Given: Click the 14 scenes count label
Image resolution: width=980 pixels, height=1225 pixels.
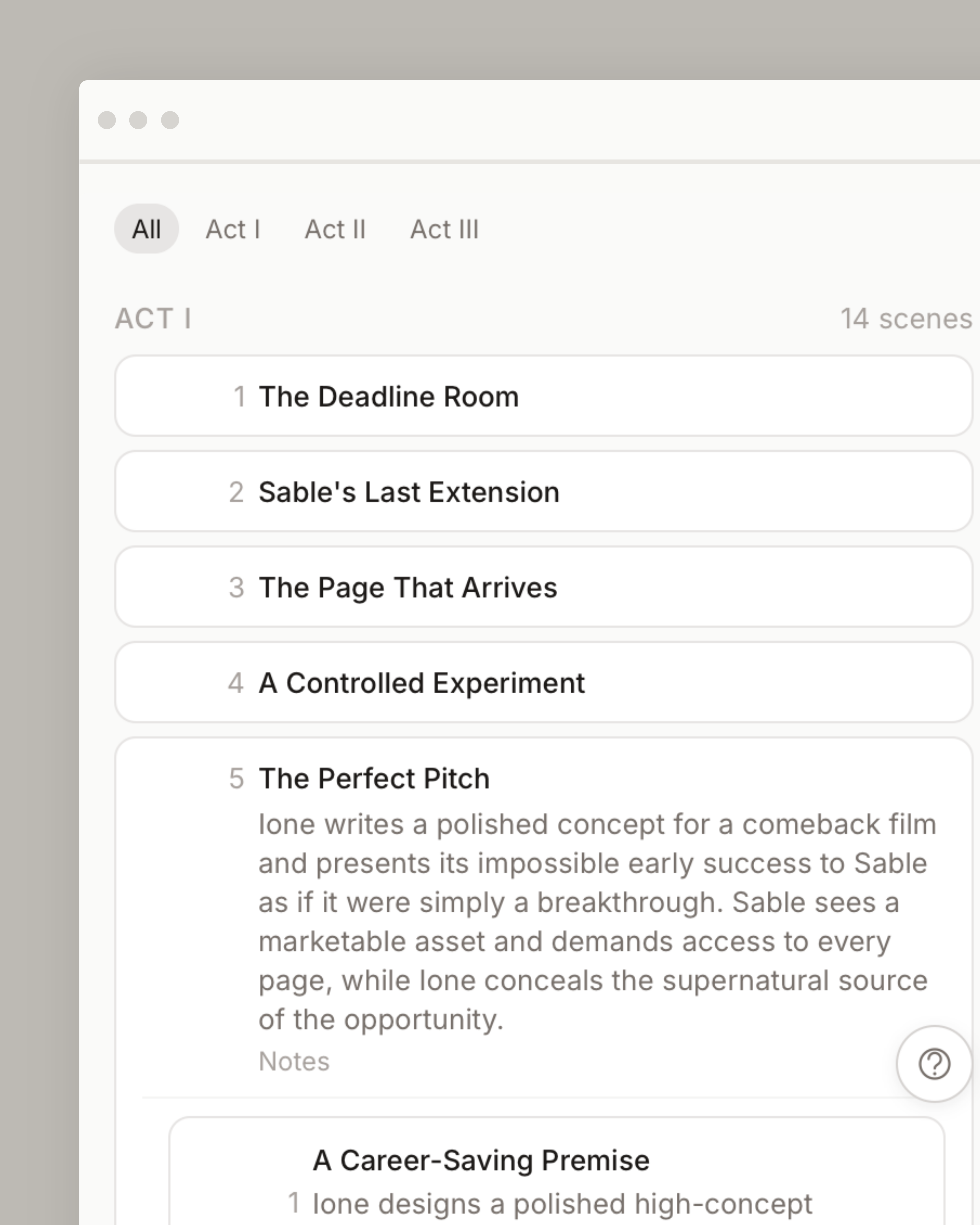Looking at the screenshot, I should [906, 319].
